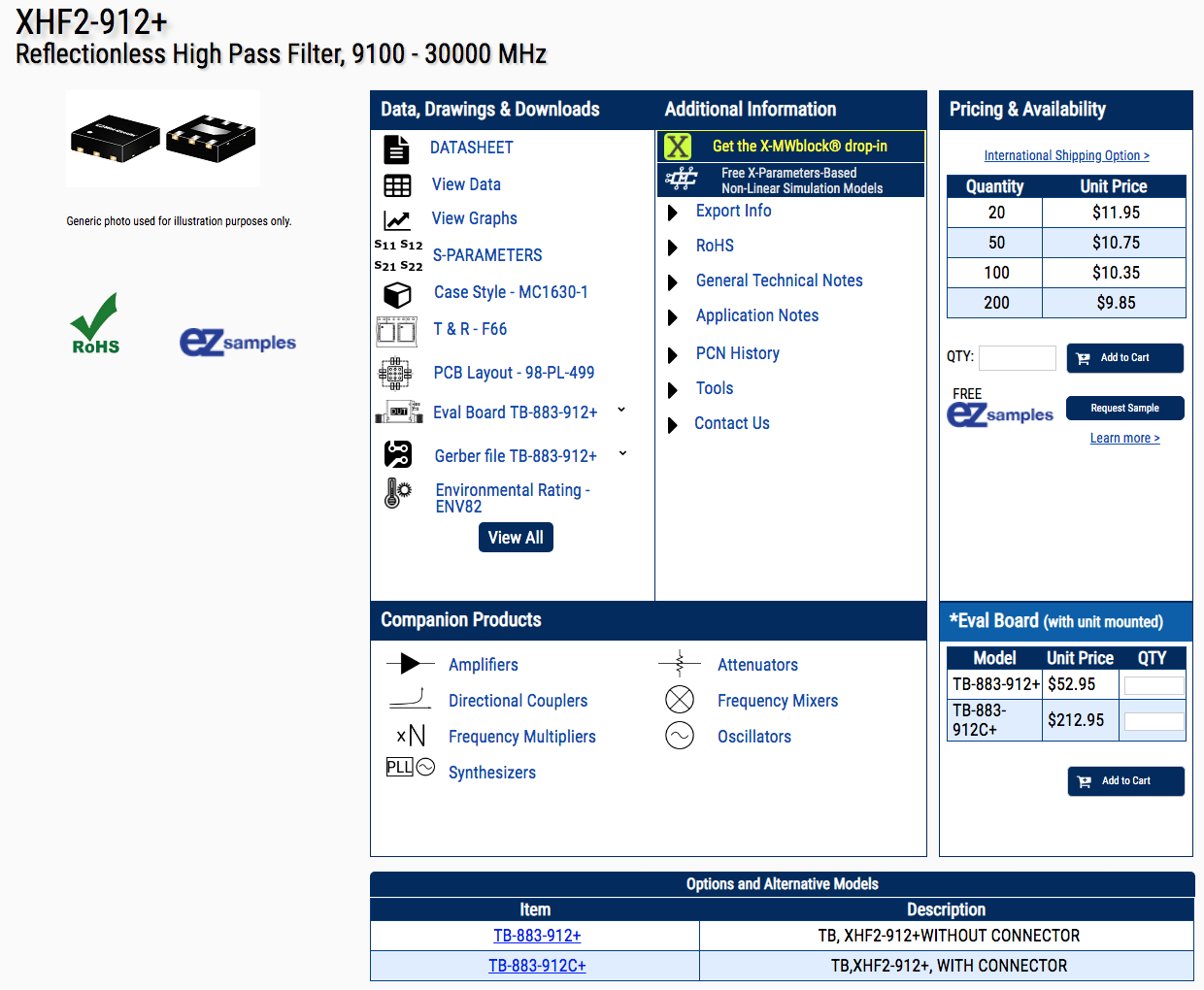Click the View All button
This screenshot has height=990, width=1204.
pos(516,538)
